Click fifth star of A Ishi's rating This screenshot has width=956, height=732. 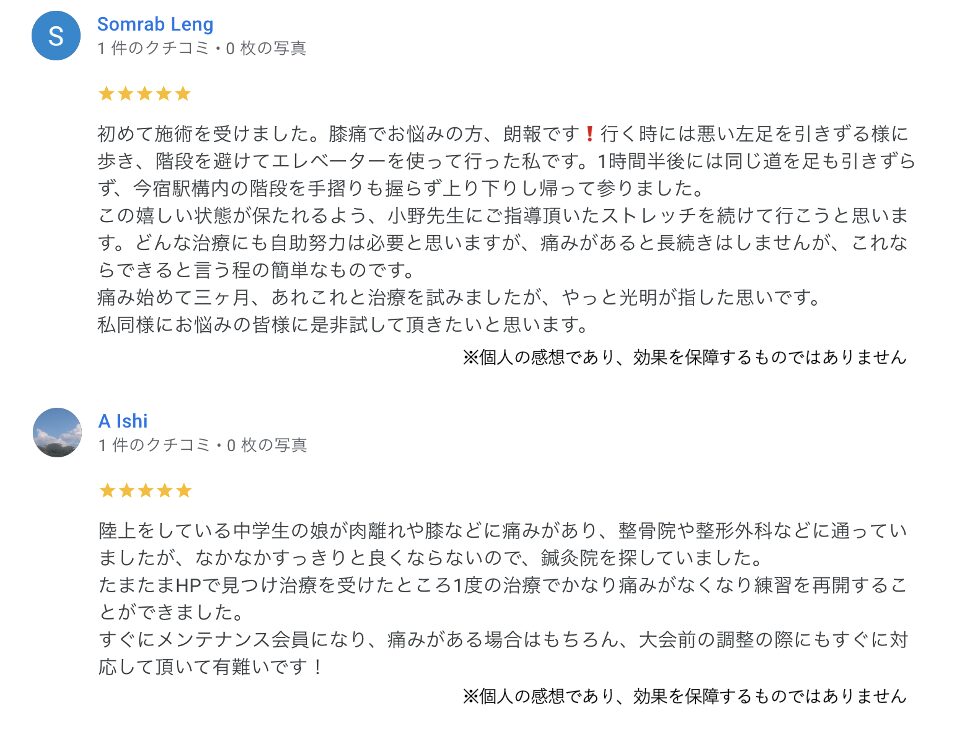184,491
